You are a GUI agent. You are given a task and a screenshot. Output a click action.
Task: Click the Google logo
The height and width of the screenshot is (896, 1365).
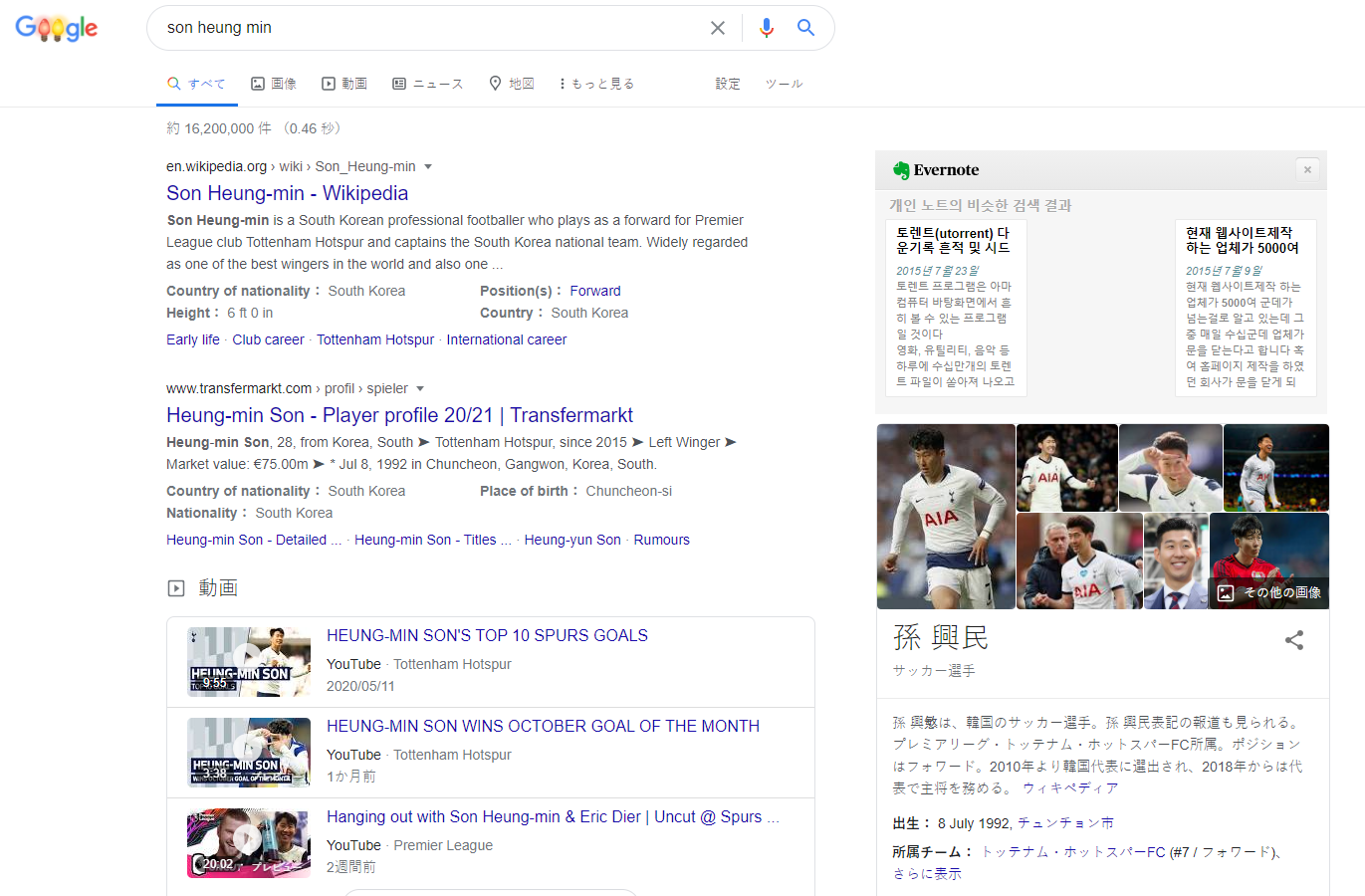tap(57, 28)
